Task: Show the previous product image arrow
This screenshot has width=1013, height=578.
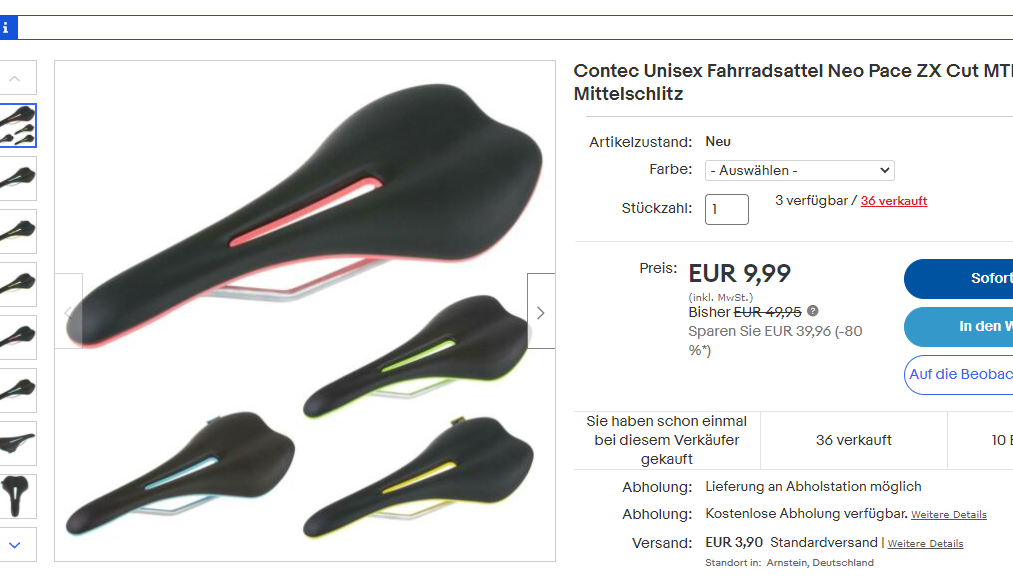Action: click(x=68, y=311)
